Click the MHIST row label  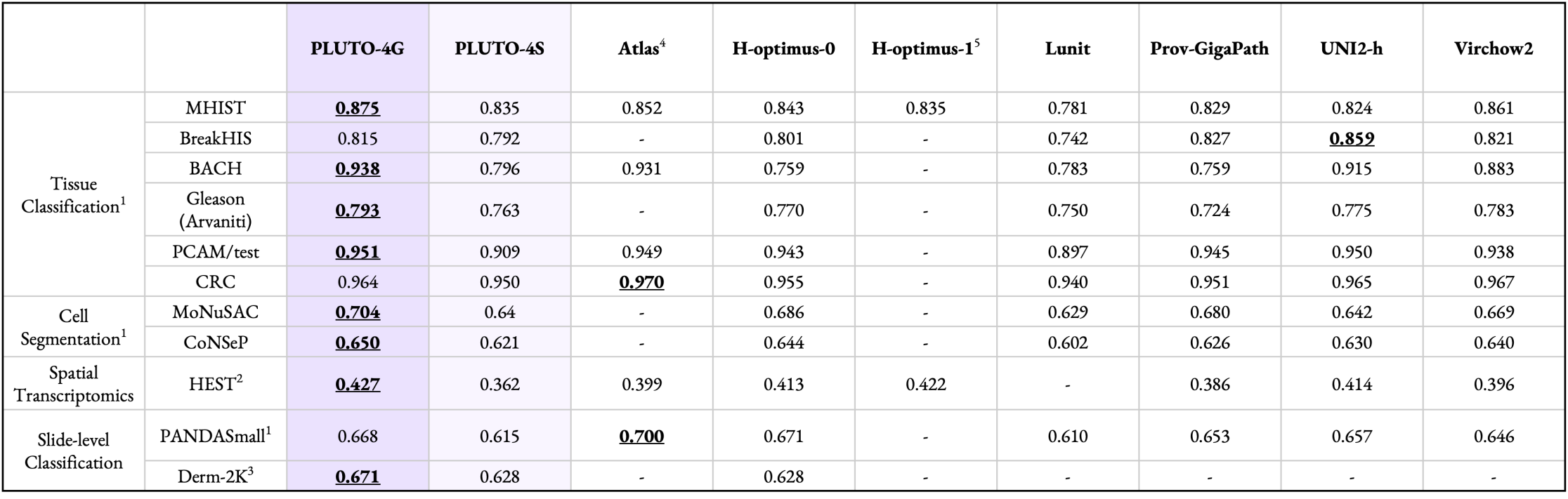coord(215,108)
